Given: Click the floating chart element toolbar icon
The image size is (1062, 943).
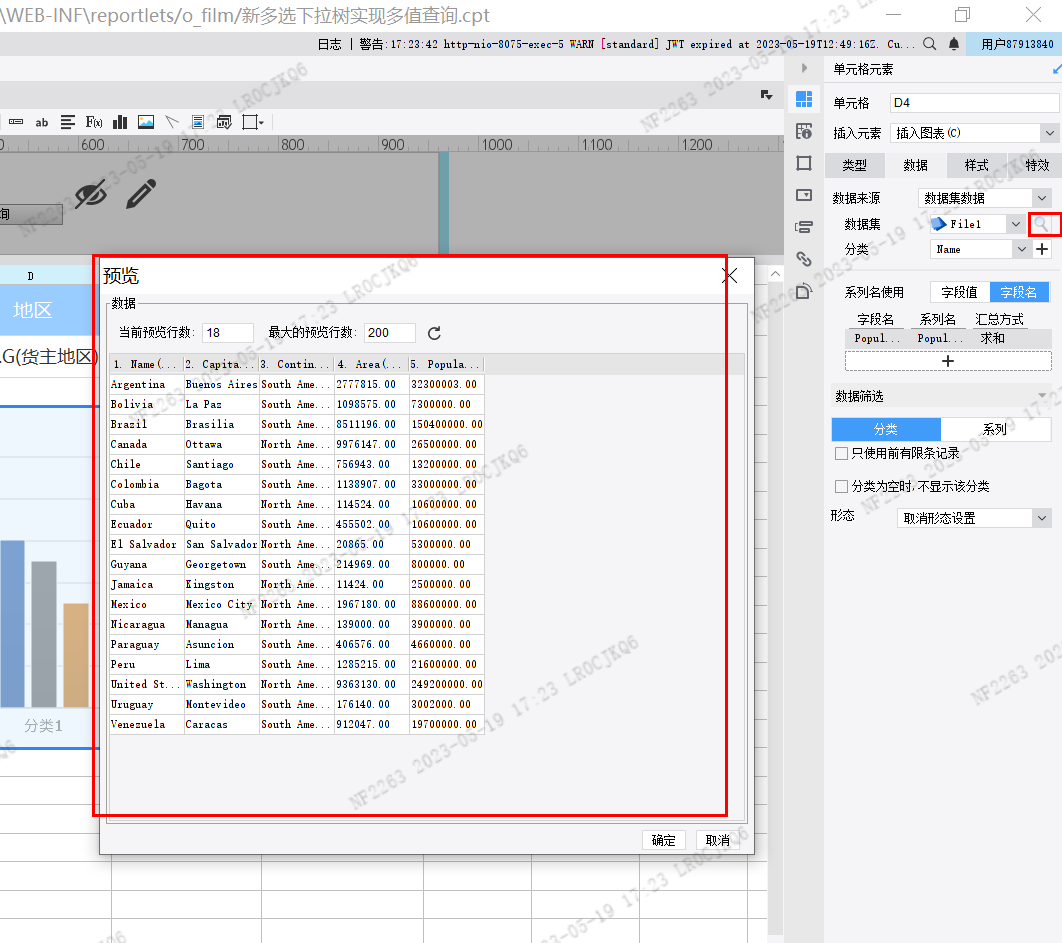Looking at the screenshot, I should pos(224,122).
